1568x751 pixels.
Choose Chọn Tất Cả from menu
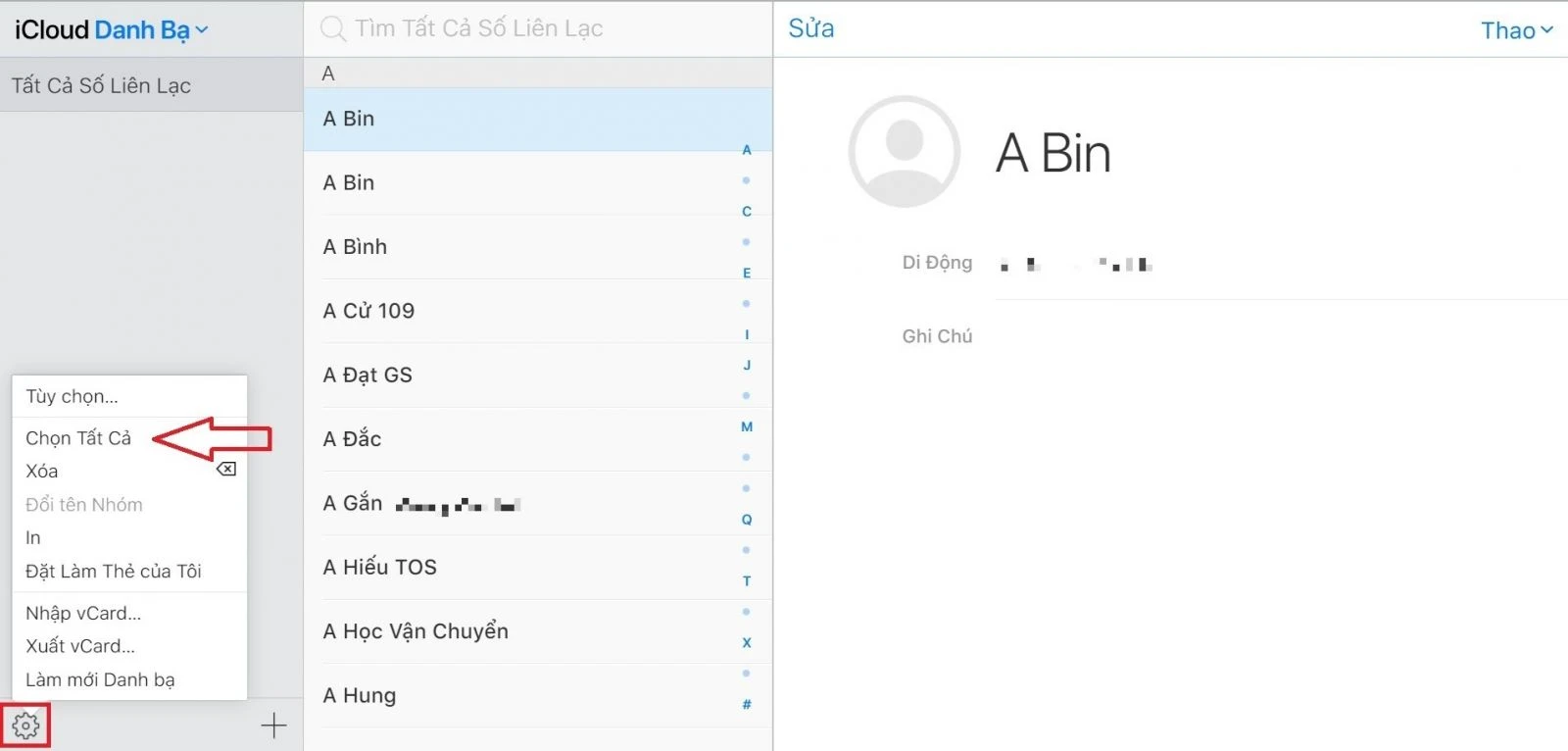pos(78,438)
